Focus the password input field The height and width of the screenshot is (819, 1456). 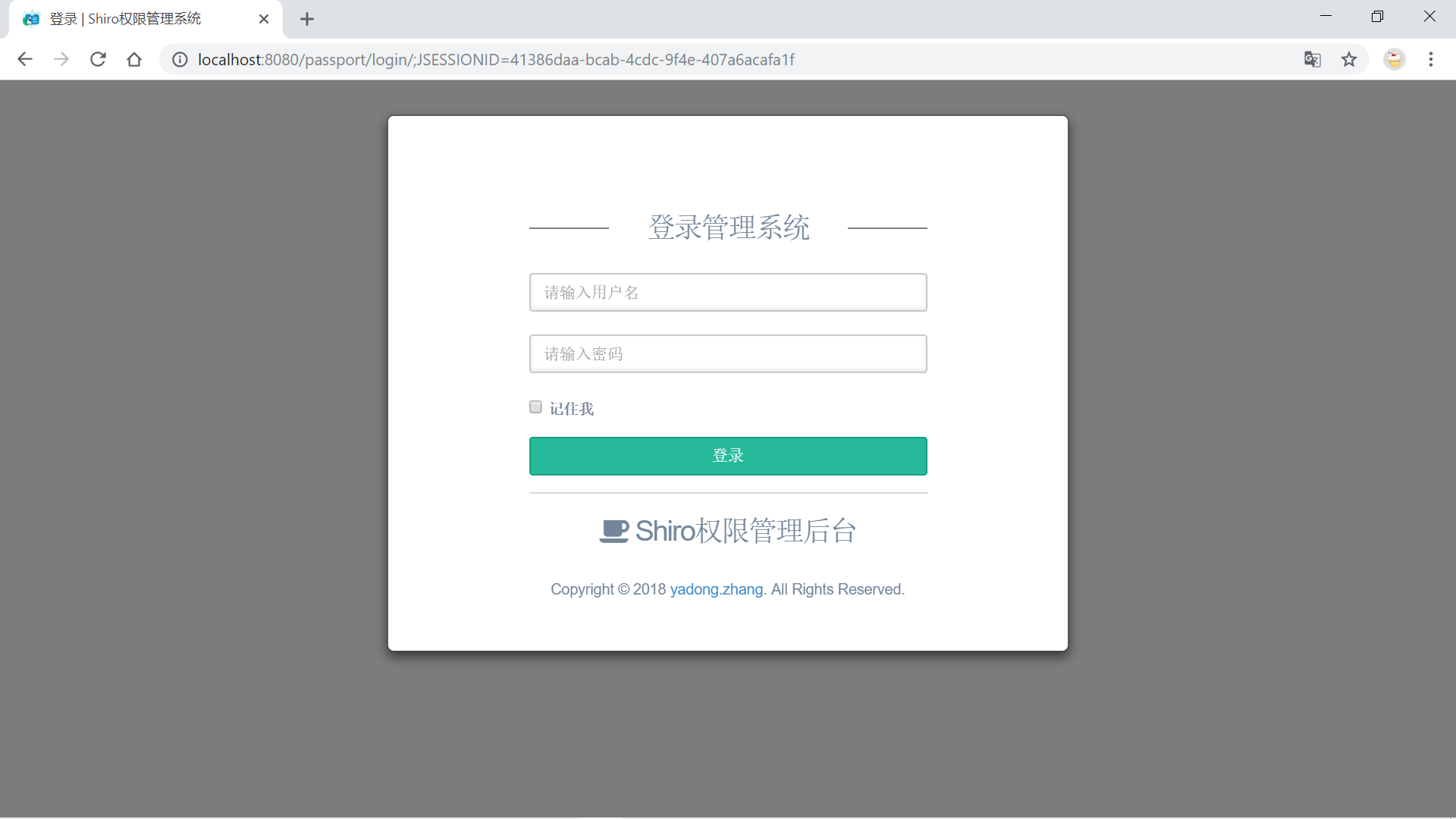point(728,353)
